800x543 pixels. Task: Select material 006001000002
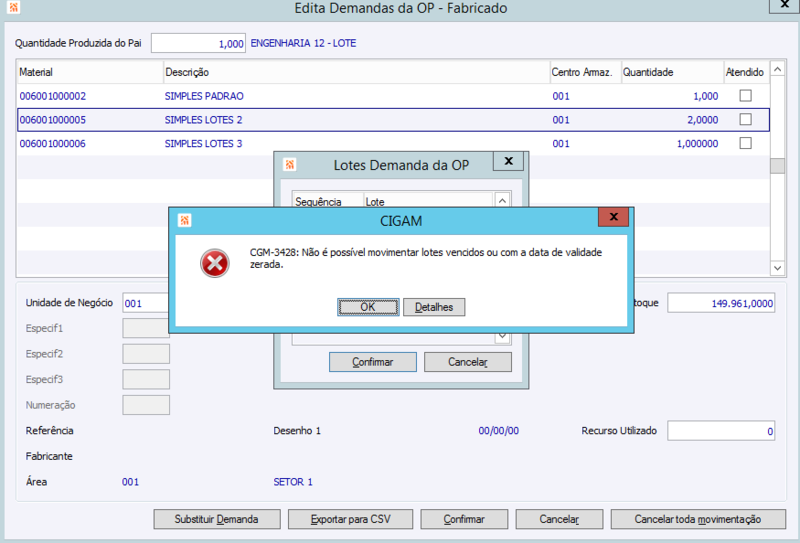pos(53,96)
